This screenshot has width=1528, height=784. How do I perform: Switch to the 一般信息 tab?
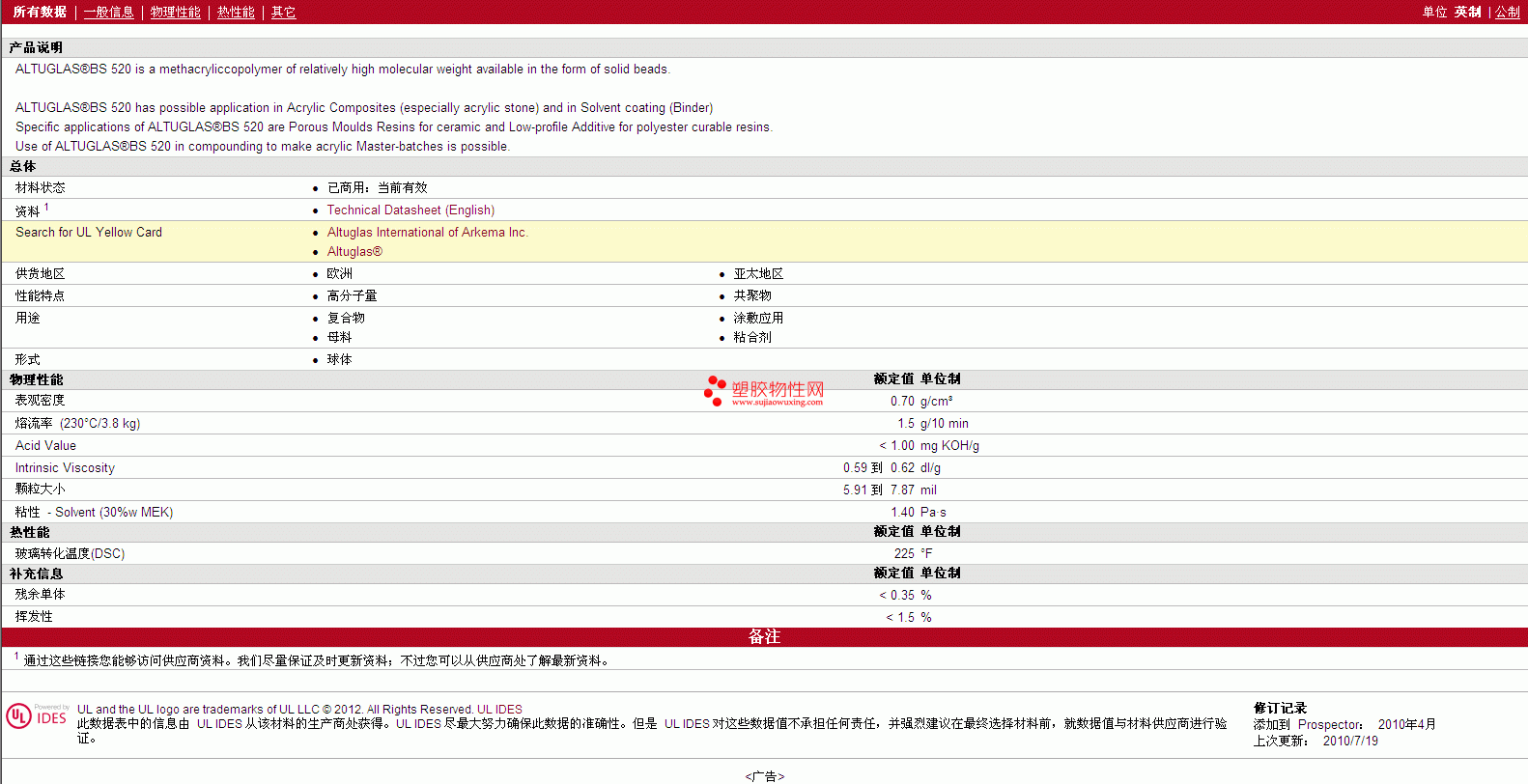click(108, 12)
